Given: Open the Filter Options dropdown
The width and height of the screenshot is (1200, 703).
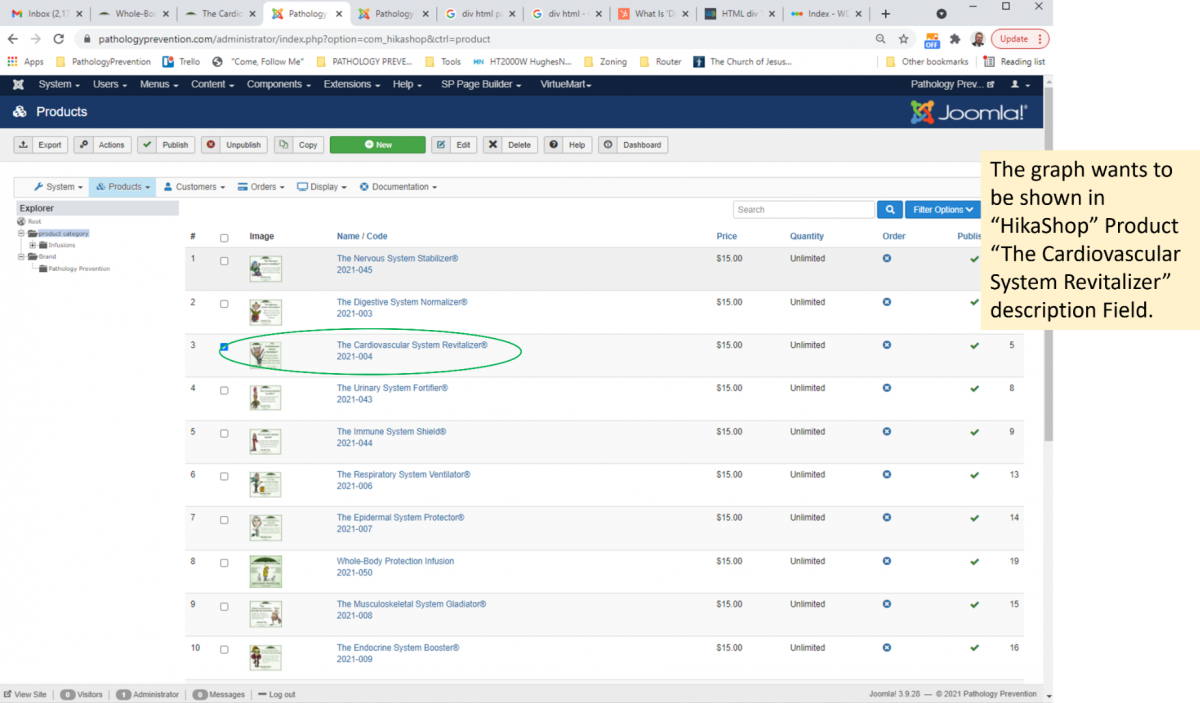Looking at the screenshot, I should click(943, 210).
